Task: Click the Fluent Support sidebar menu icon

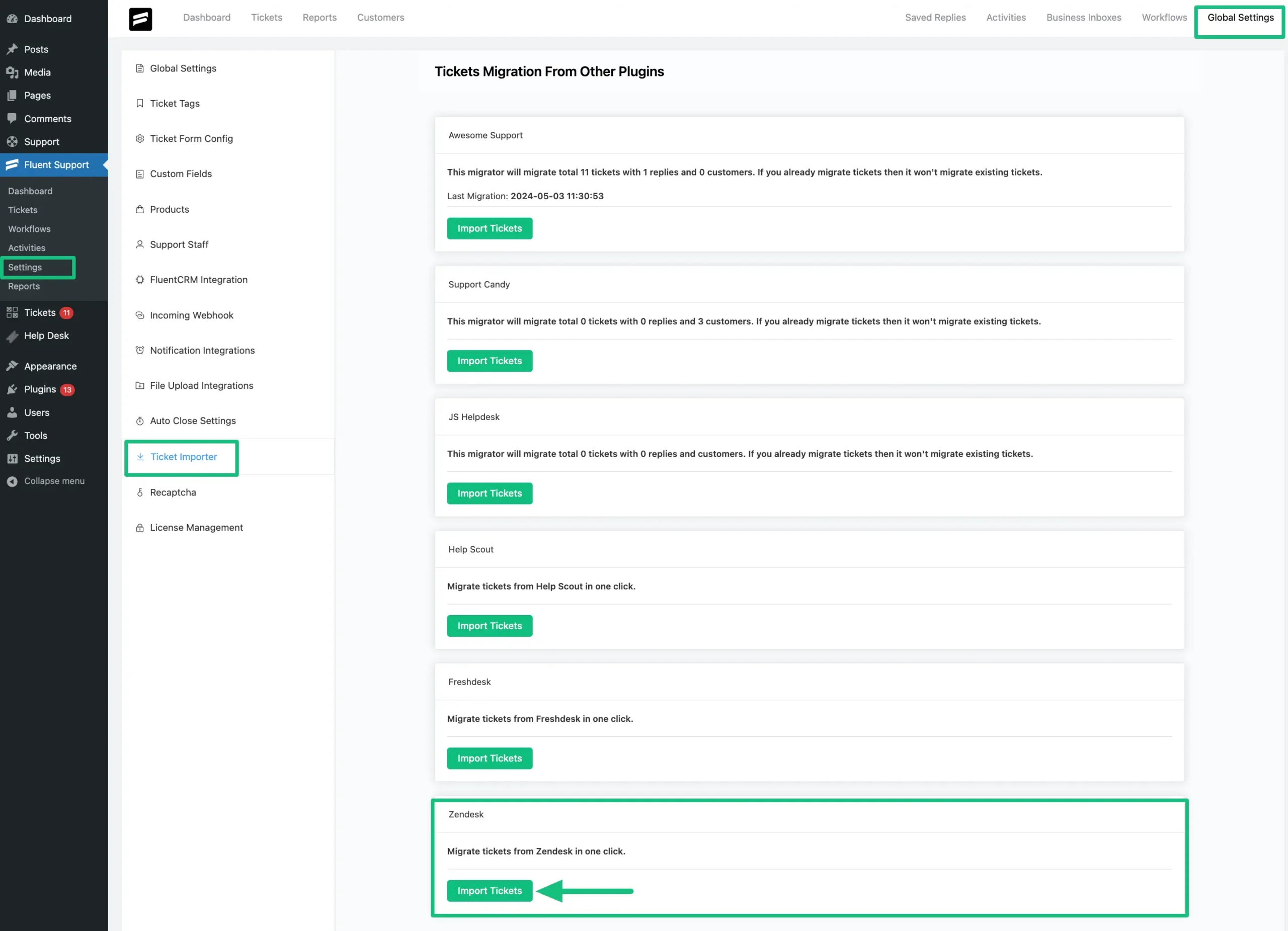Action: coord(12,164)
